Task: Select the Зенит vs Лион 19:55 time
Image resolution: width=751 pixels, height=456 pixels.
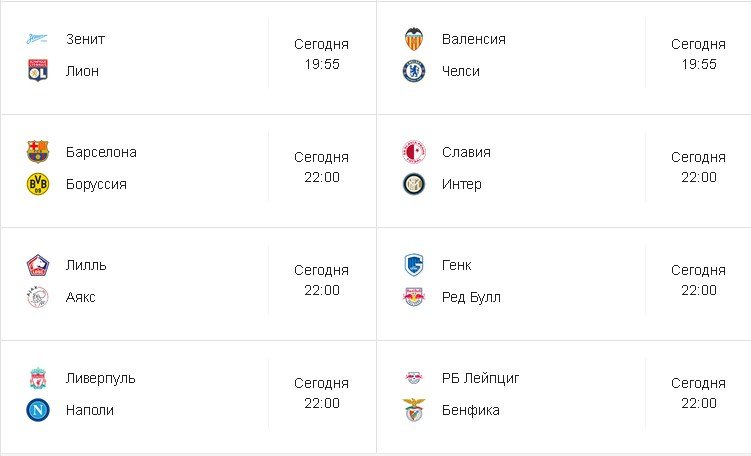Action: [322, 64]
